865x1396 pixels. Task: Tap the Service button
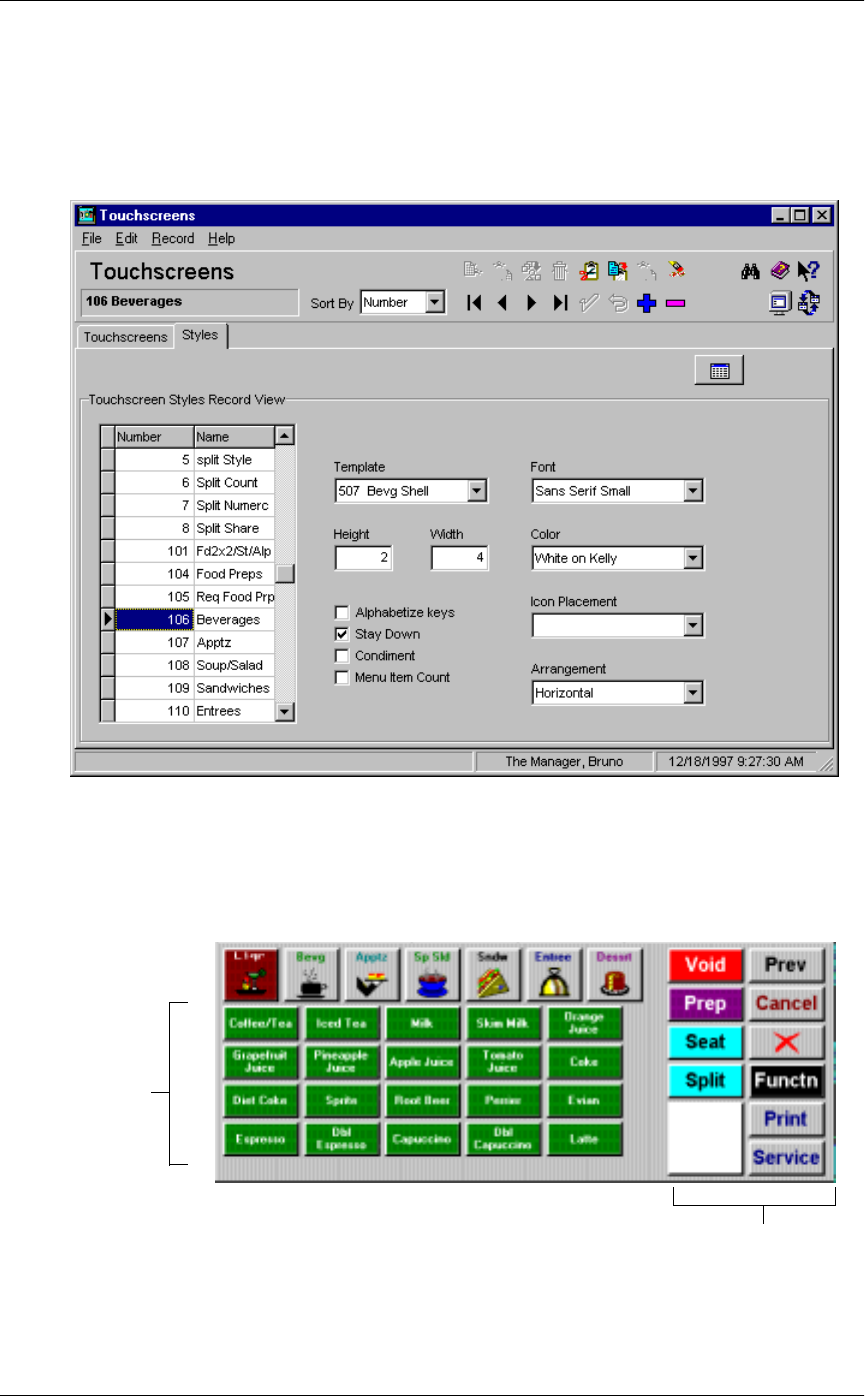[x=787, y=1157]
